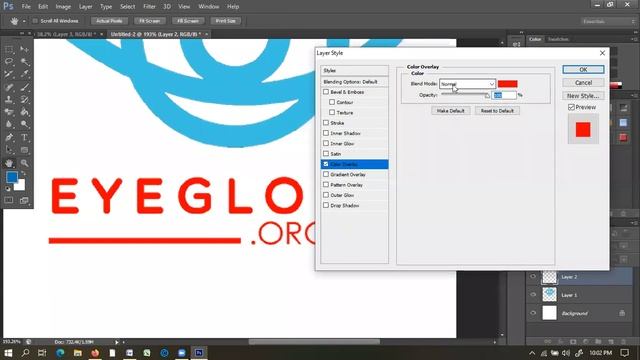Viewport: 640px width, 360px height.
Task: Click Cancel in Layer Style dialog
Action: coord(583,82)
